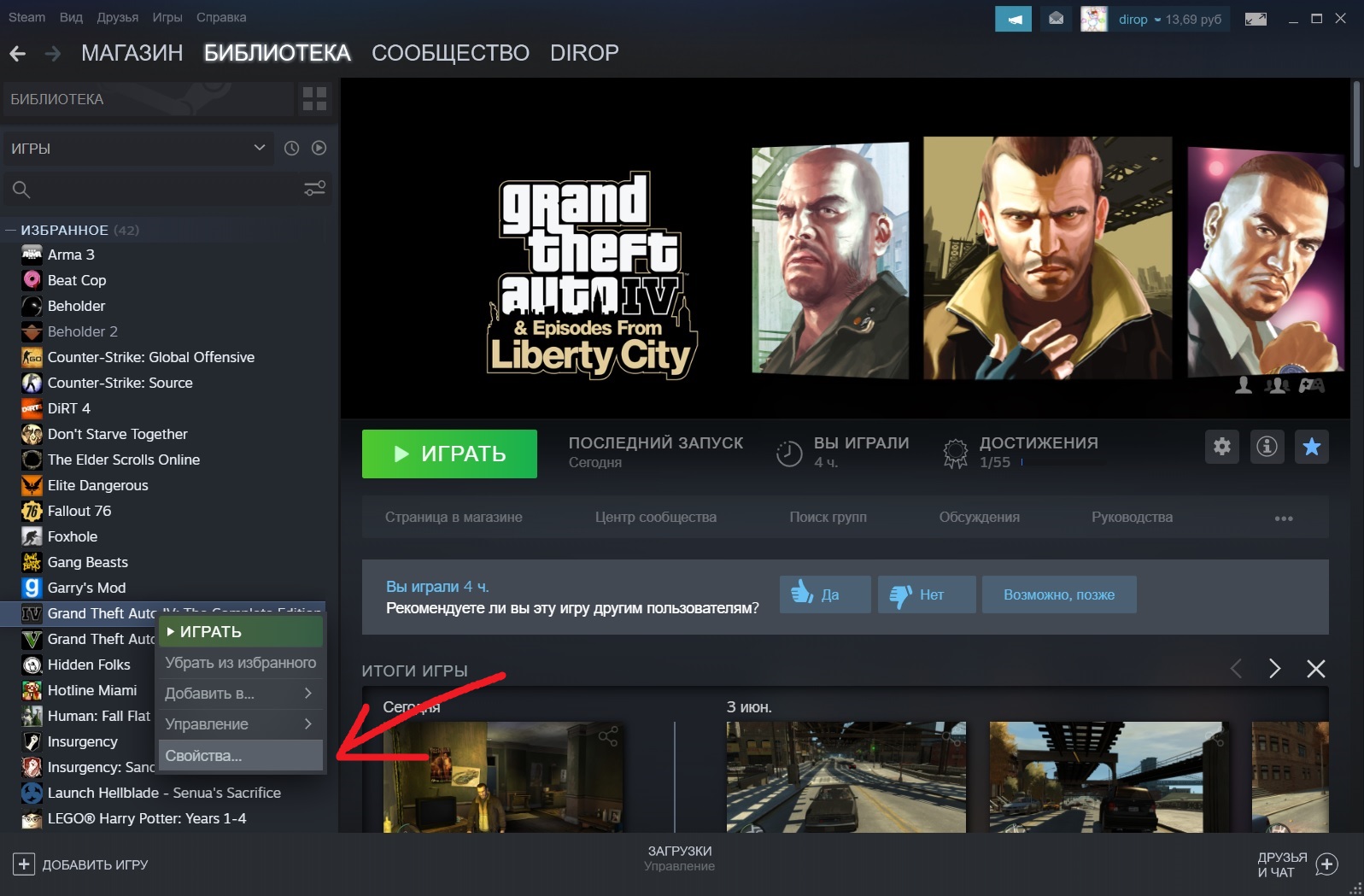Go to the СООБЩЕСТВО tab
Screen dimensions: 1364x896
pyautogui.click(x=450, y=53)
